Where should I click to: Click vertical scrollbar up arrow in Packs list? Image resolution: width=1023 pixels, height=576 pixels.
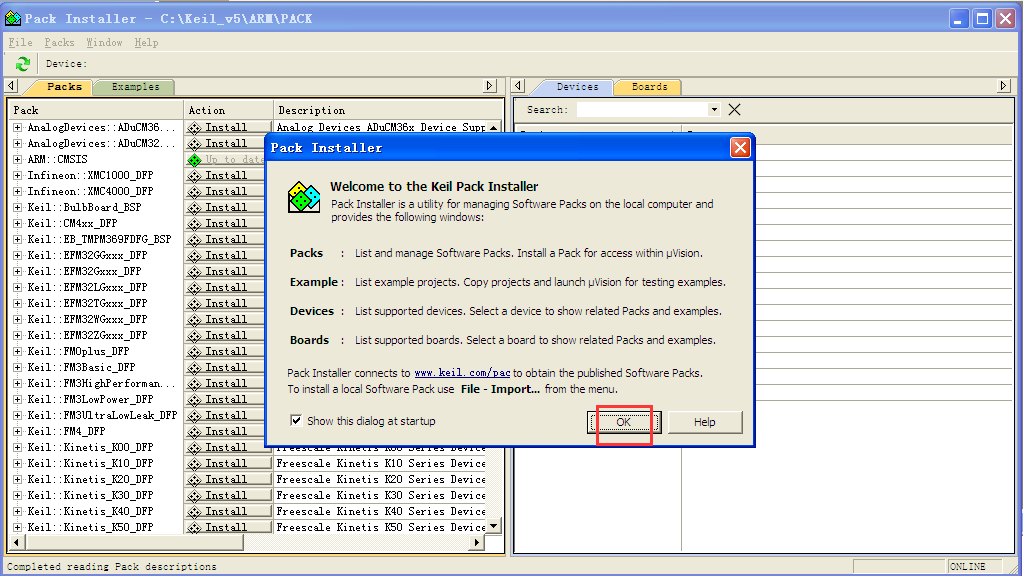(494, 127)
